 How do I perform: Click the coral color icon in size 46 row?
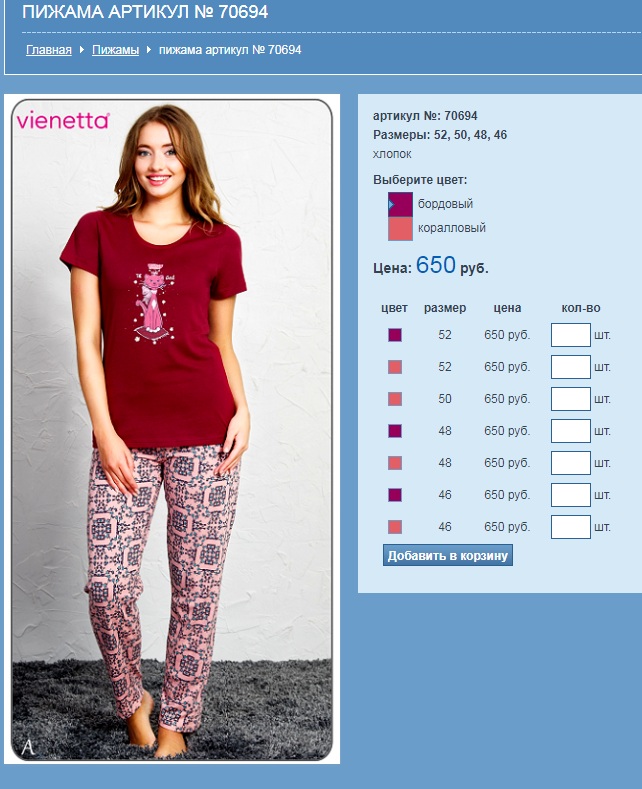395,527
